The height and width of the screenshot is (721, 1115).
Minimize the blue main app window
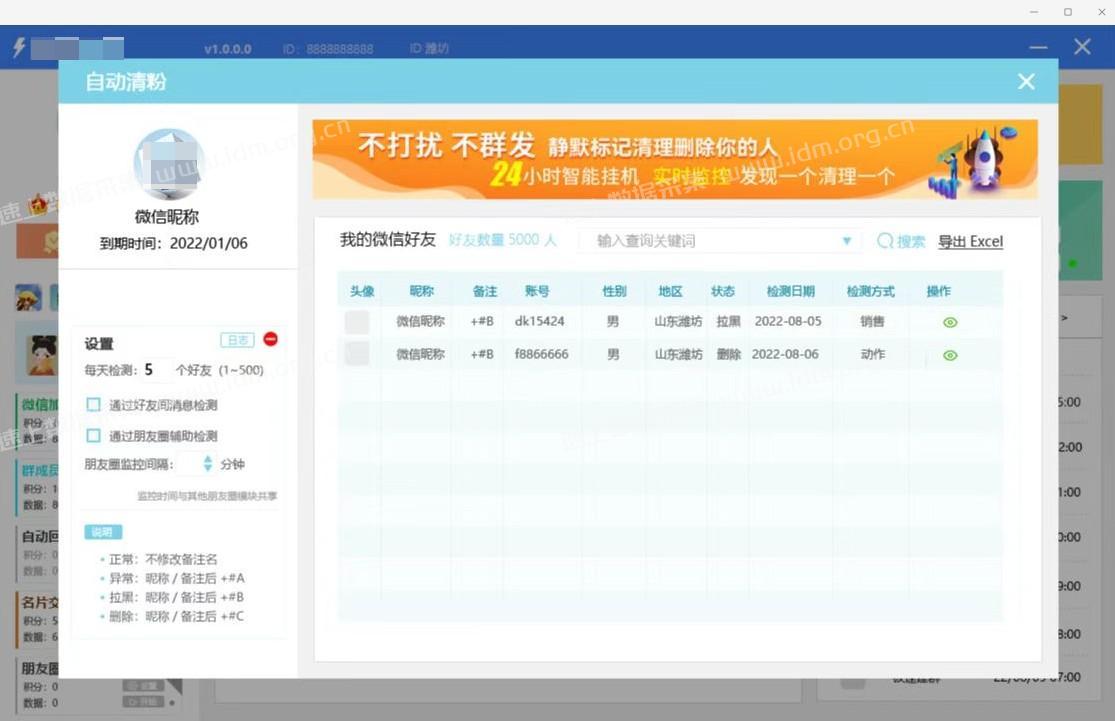1038,48
